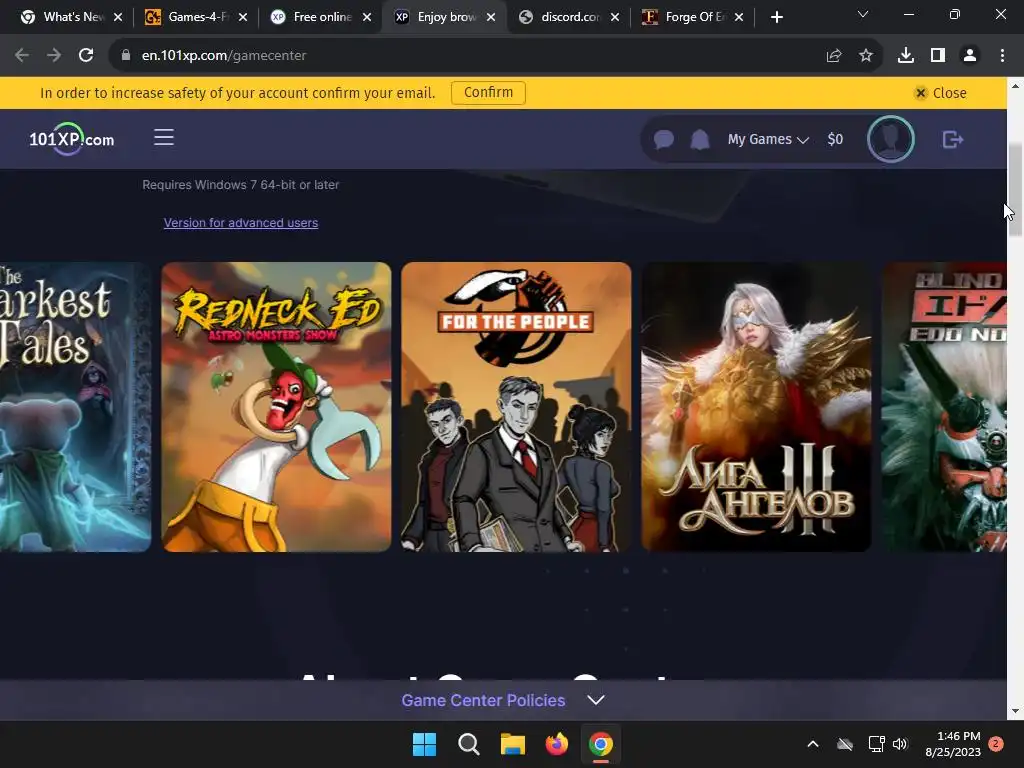1024x768 pixels.
Task: Log out with the exit icon
Action: pyautogui.click(x=953, y=139)
